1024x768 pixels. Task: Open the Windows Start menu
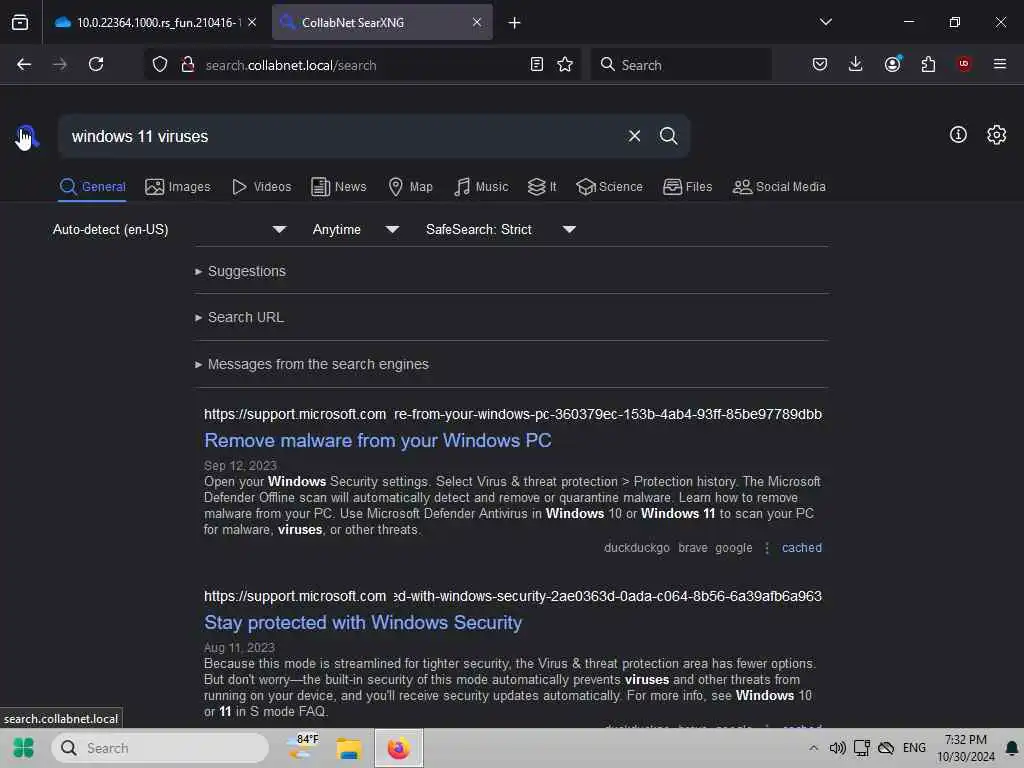tap(24, 748)
